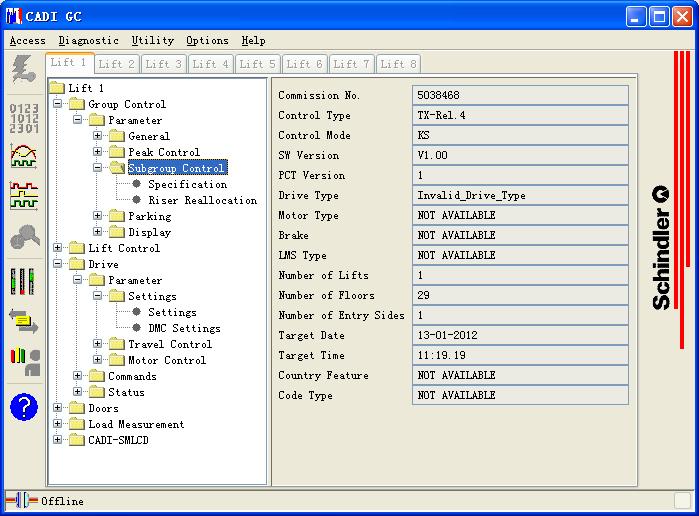The width and height of the screenshot is (699, 516).
Task: Open the Access menu
Action: tap(28, 41)
